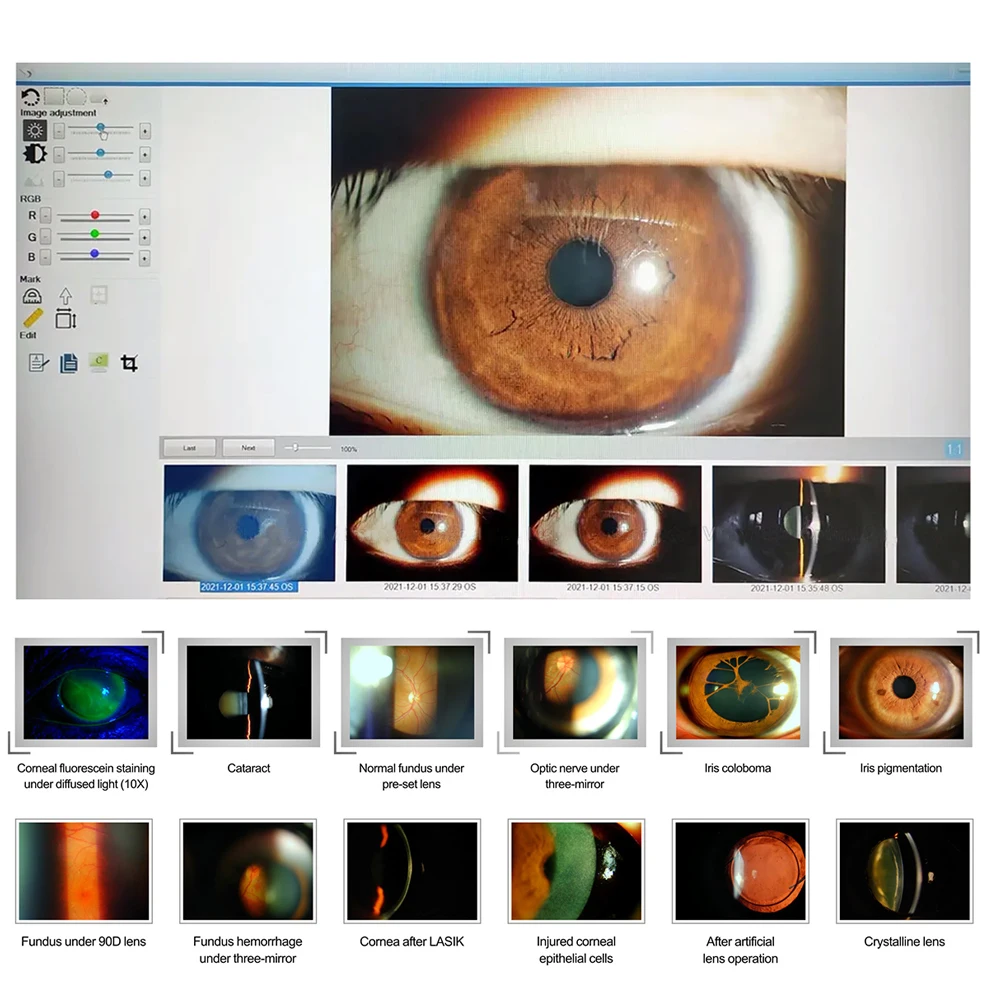
Task: Click the contrast slider handle
Action: tap(100, 153)
